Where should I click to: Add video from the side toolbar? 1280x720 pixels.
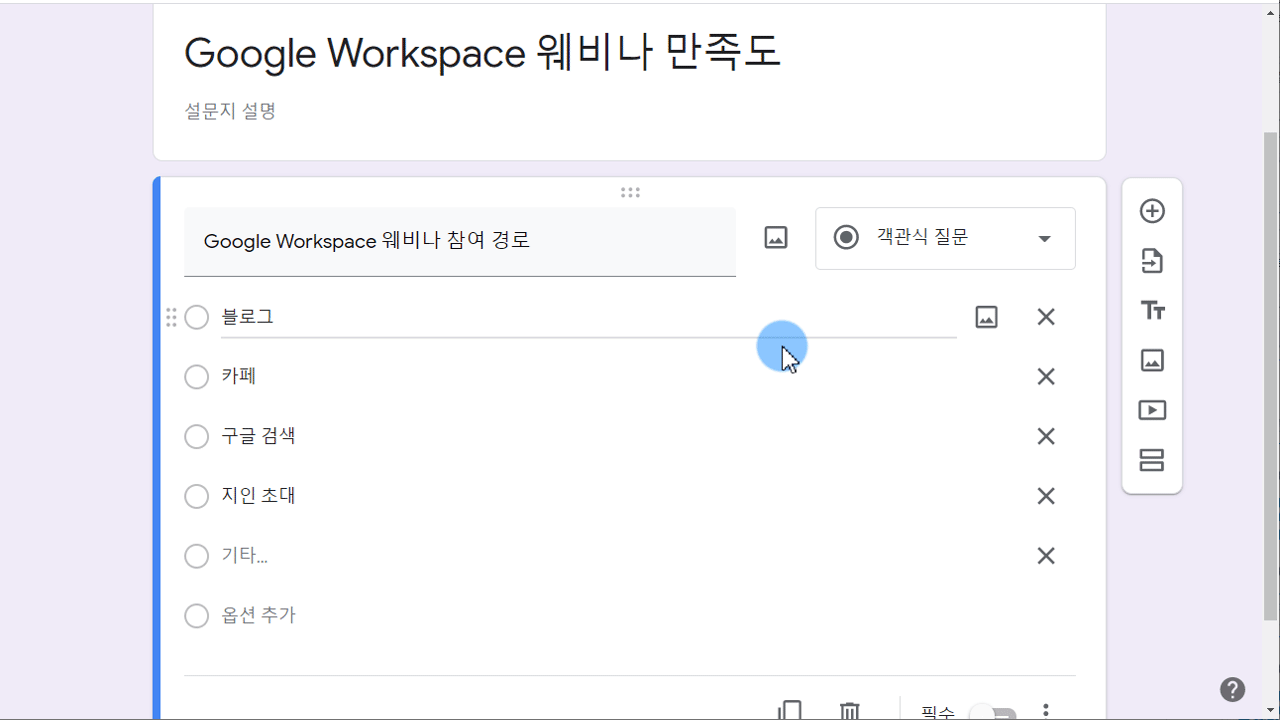pos(1152,410)
